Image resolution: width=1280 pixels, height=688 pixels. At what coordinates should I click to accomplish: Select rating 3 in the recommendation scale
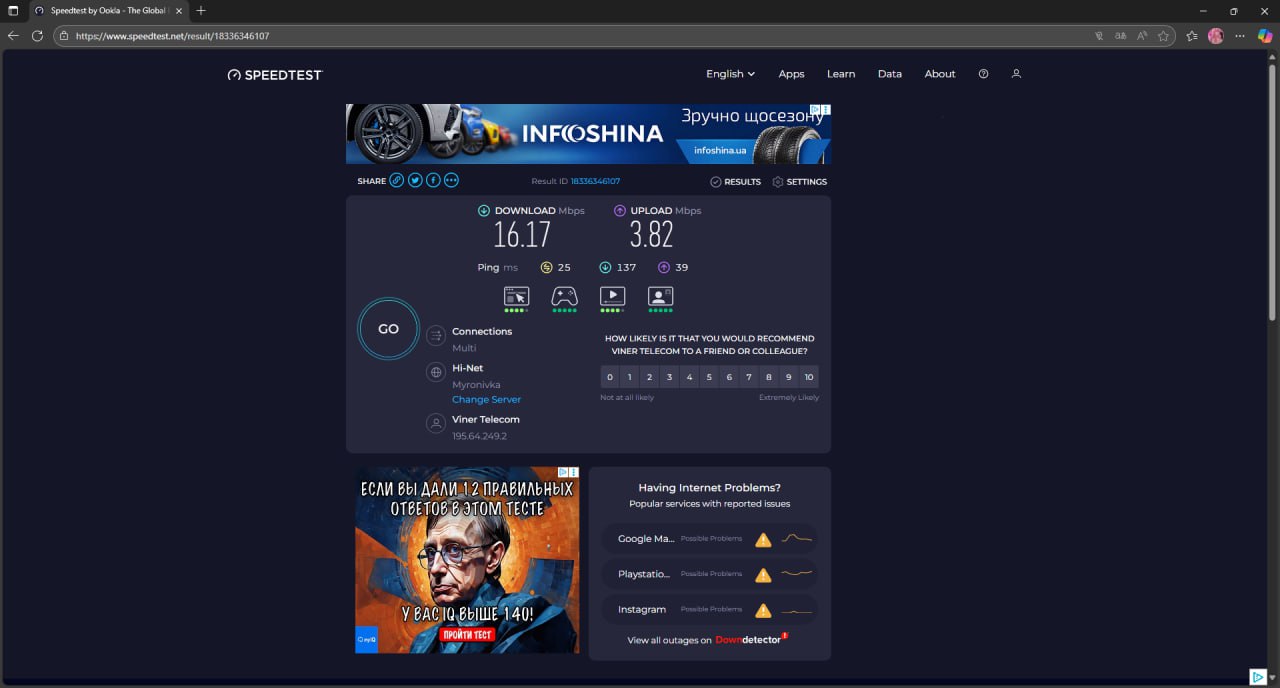[670, 377]
